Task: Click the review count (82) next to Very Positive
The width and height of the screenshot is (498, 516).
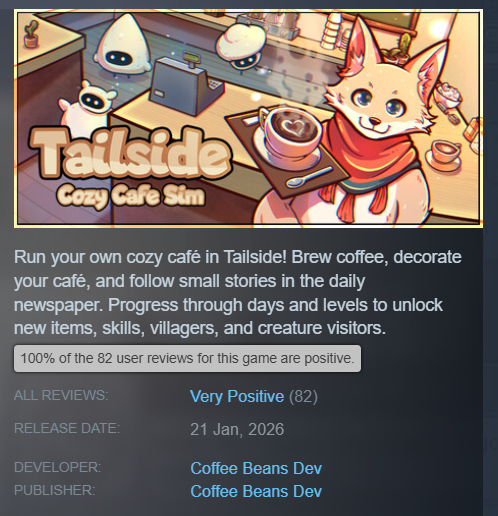Action: [303, 397]
